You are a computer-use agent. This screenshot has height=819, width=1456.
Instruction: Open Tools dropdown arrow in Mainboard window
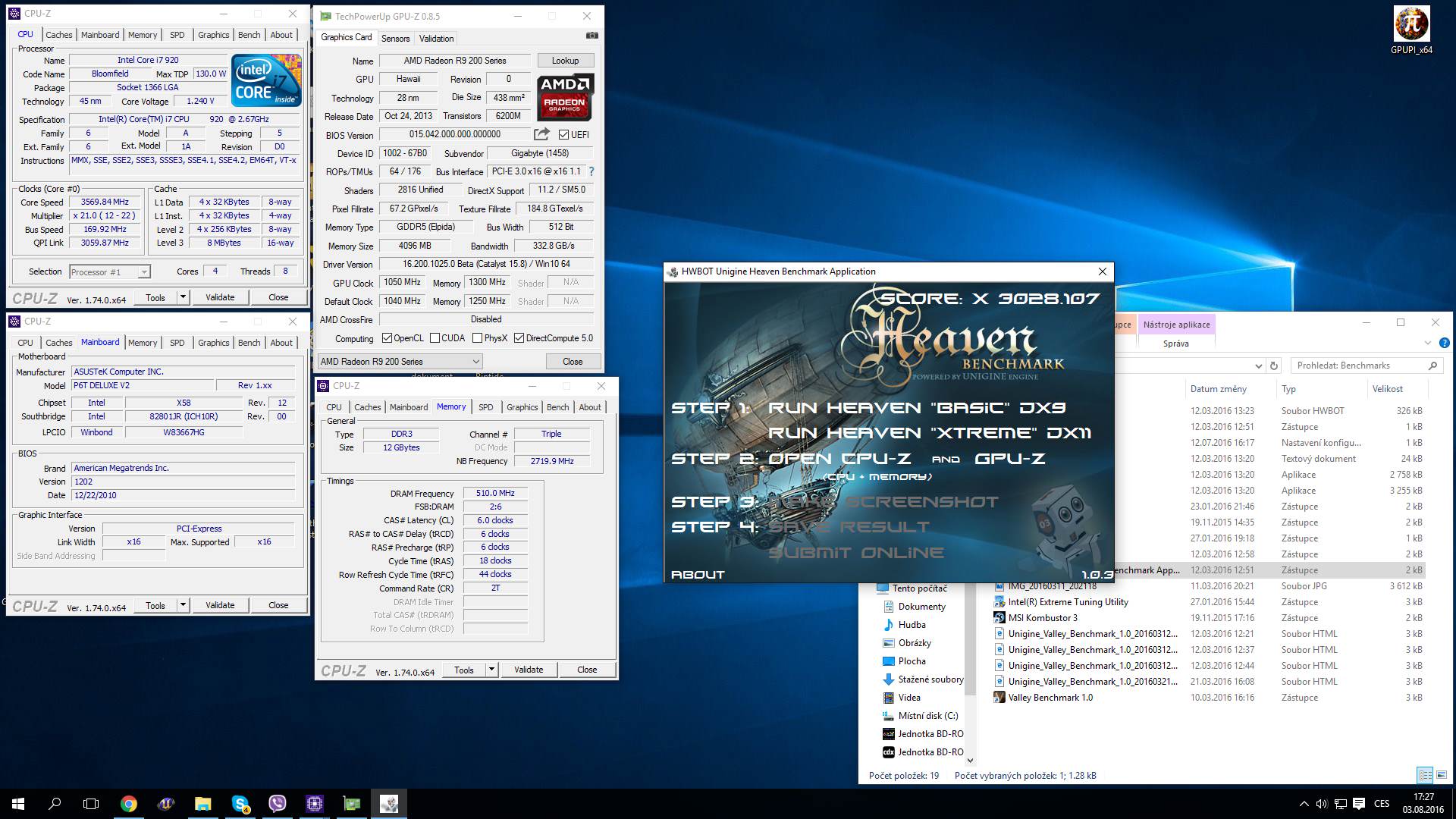point(183,605)
